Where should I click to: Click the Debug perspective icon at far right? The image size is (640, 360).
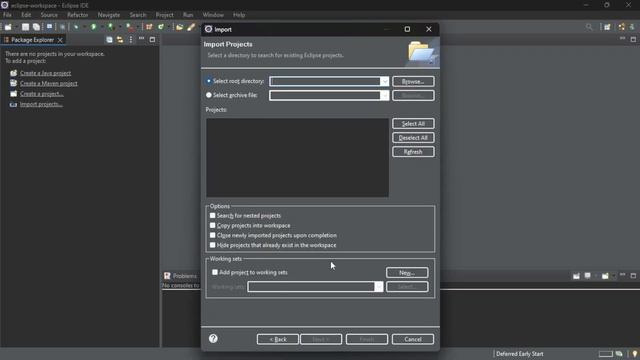(632, 27)
